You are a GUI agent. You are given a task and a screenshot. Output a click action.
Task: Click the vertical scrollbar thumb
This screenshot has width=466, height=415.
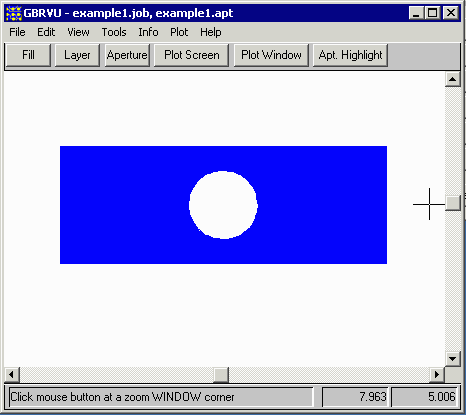(453, 203)
